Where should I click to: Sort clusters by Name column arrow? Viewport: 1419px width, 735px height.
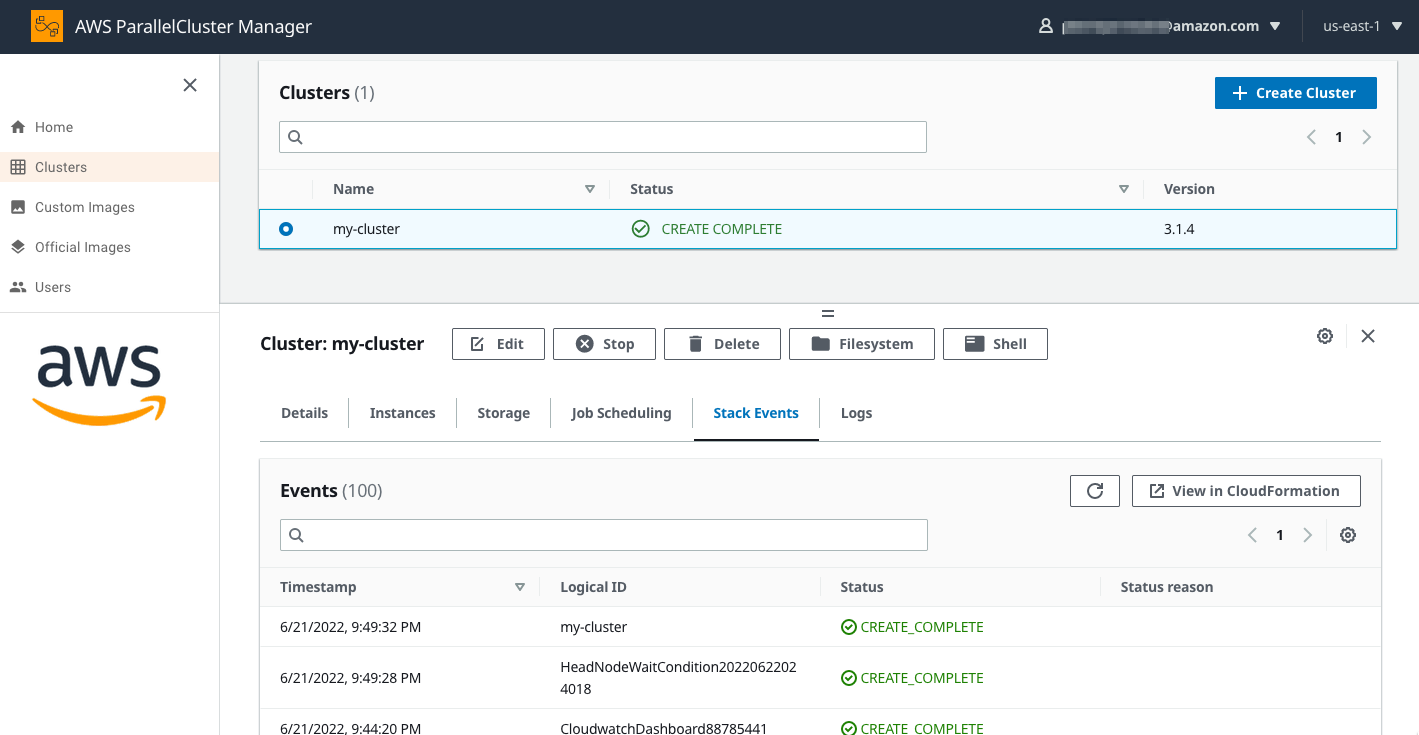(x=590, y=189)
